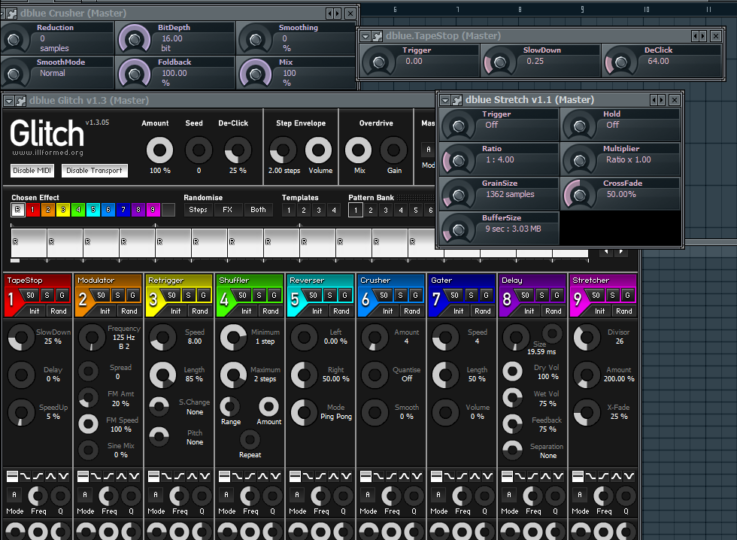
Task: Click the Amount knob in Glitch header
Action: click(x=158, y=151)
